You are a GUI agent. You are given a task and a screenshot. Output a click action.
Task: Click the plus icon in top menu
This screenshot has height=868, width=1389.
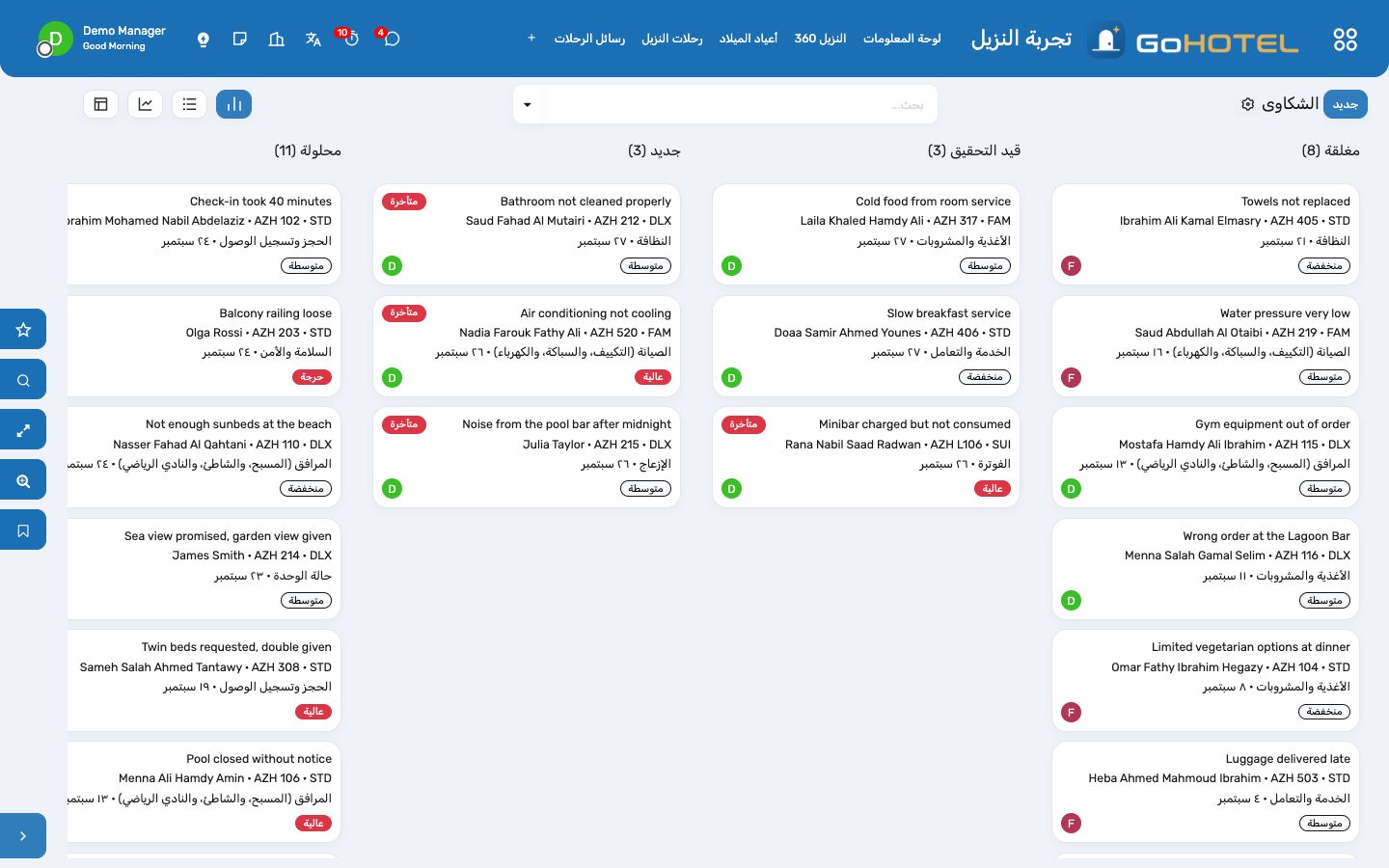531,39
